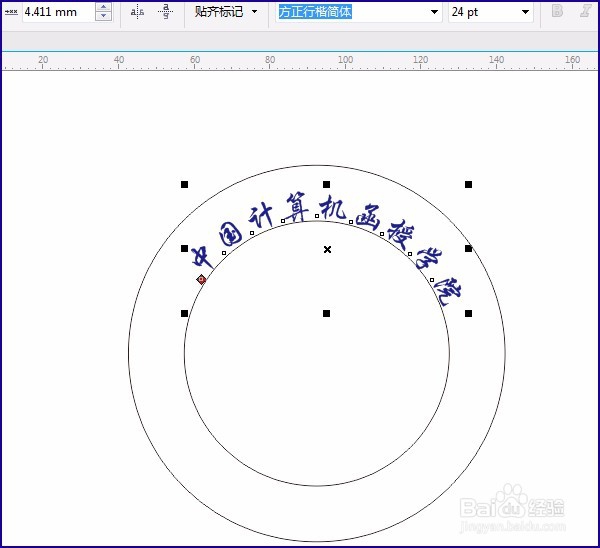Increase the offset value with up arrow
This screenshot has height=548, width=600.
point(103,7)
